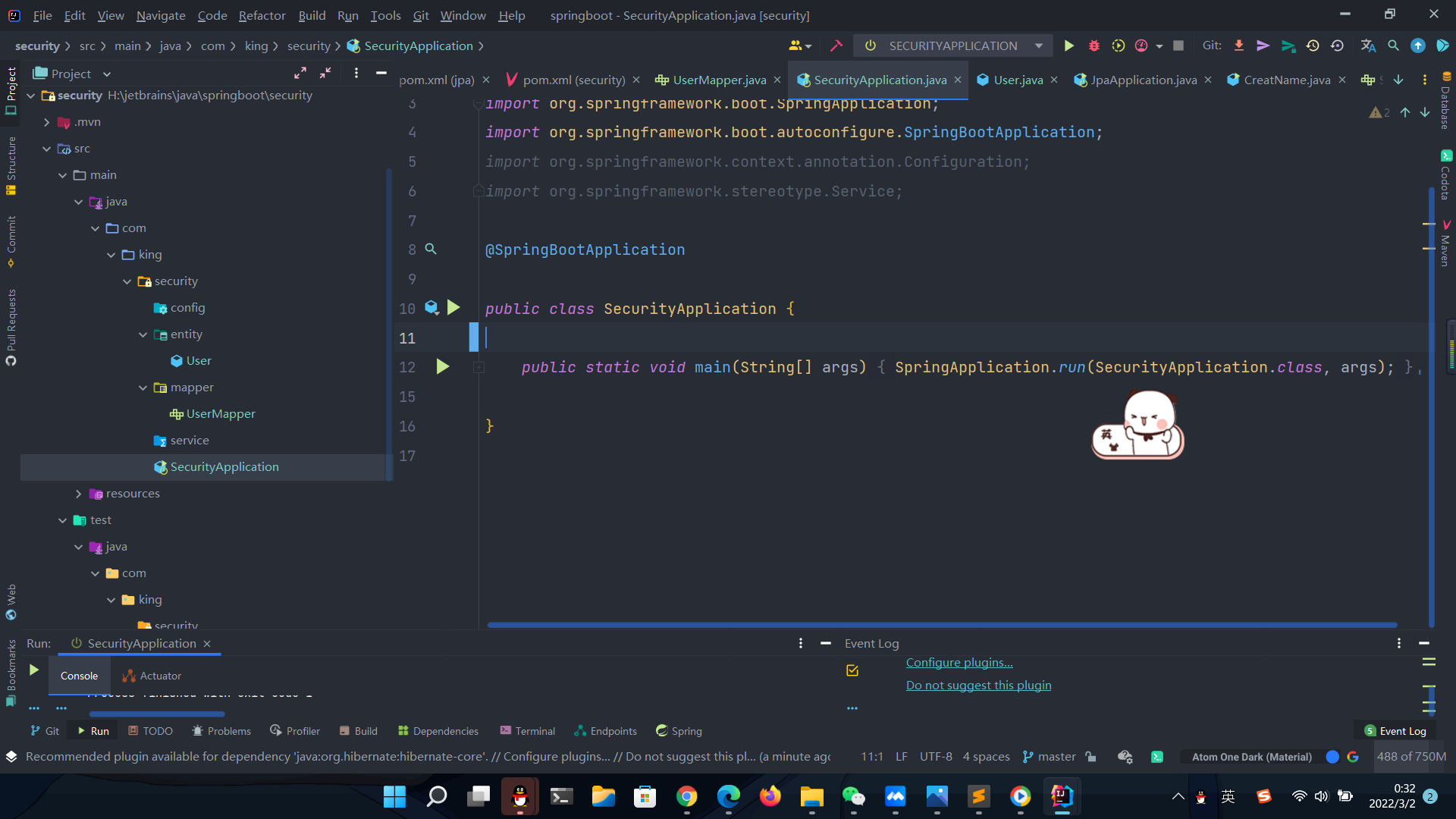Open Chrome from the Windows taskbar
This screenshot has width=1456, height=819.
(x=686, y=796)
